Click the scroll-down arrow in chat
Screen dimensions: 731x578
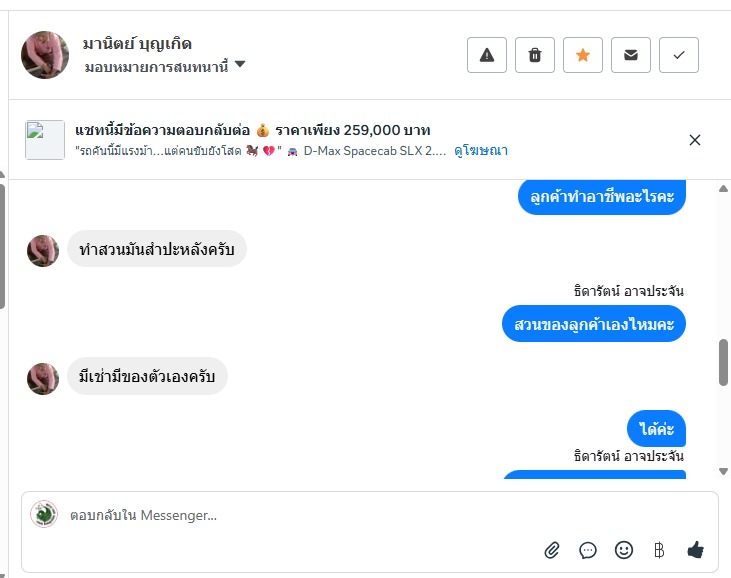pyautogui.click(x=723, y=471)
